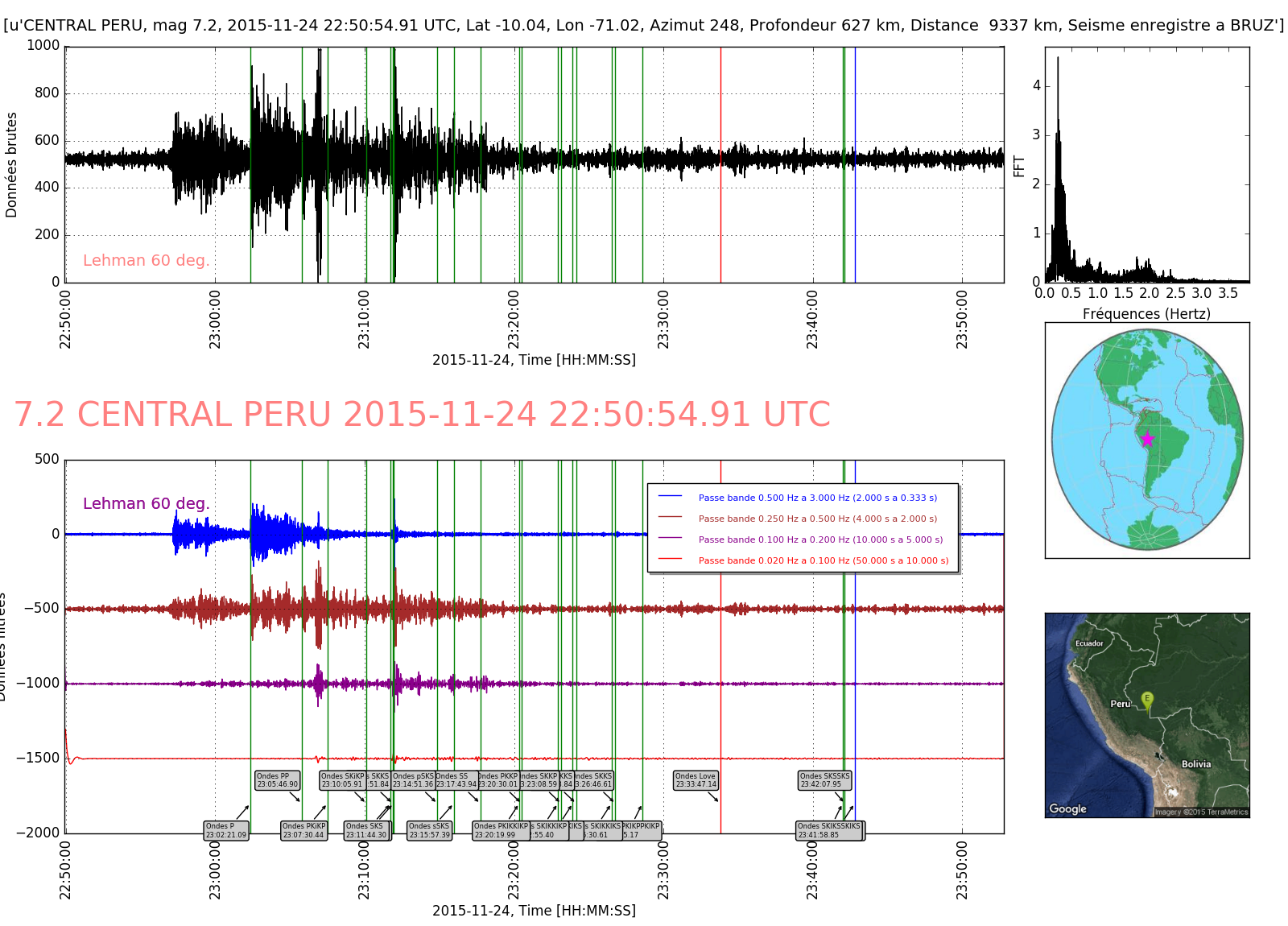Click the blue passband legend line sample

(670, 497)
